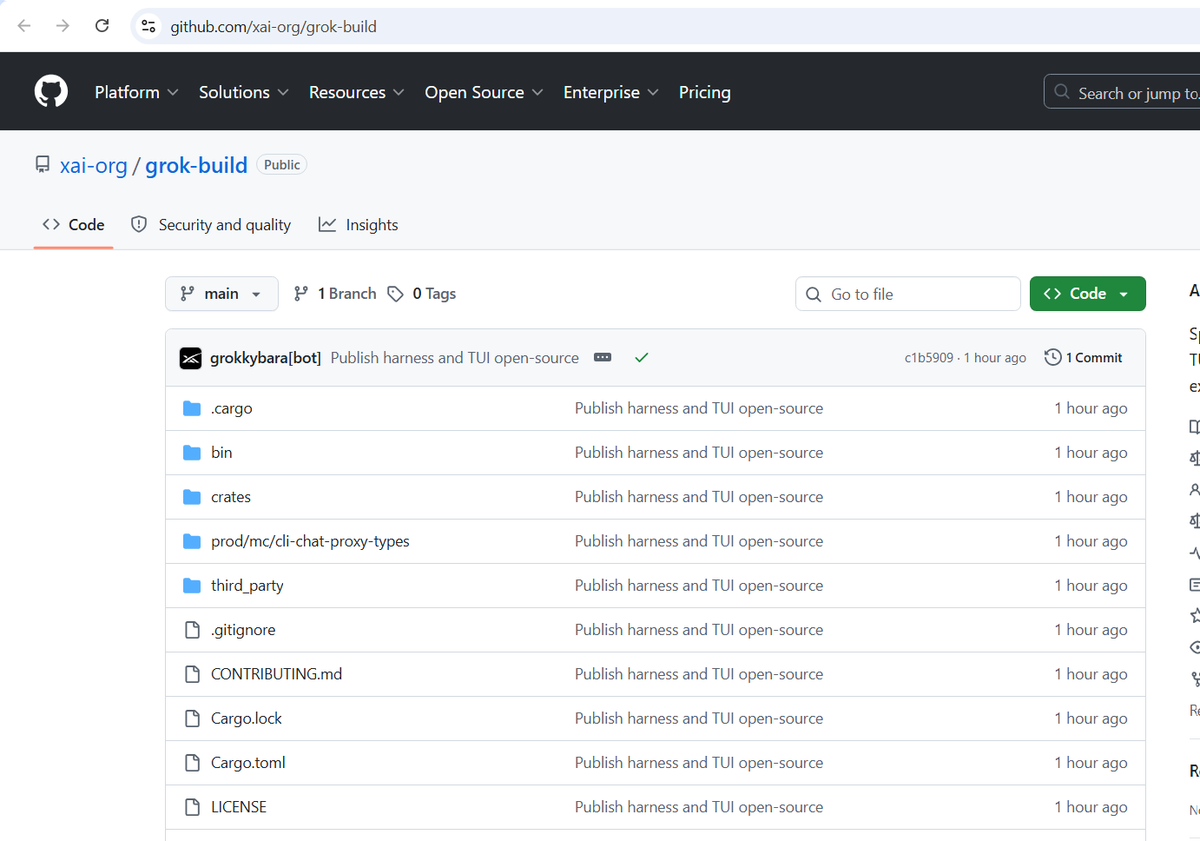This screenshot has height=841, width=1200.
Task: Switch to the Code tab
Action: [x=73, y=225]
